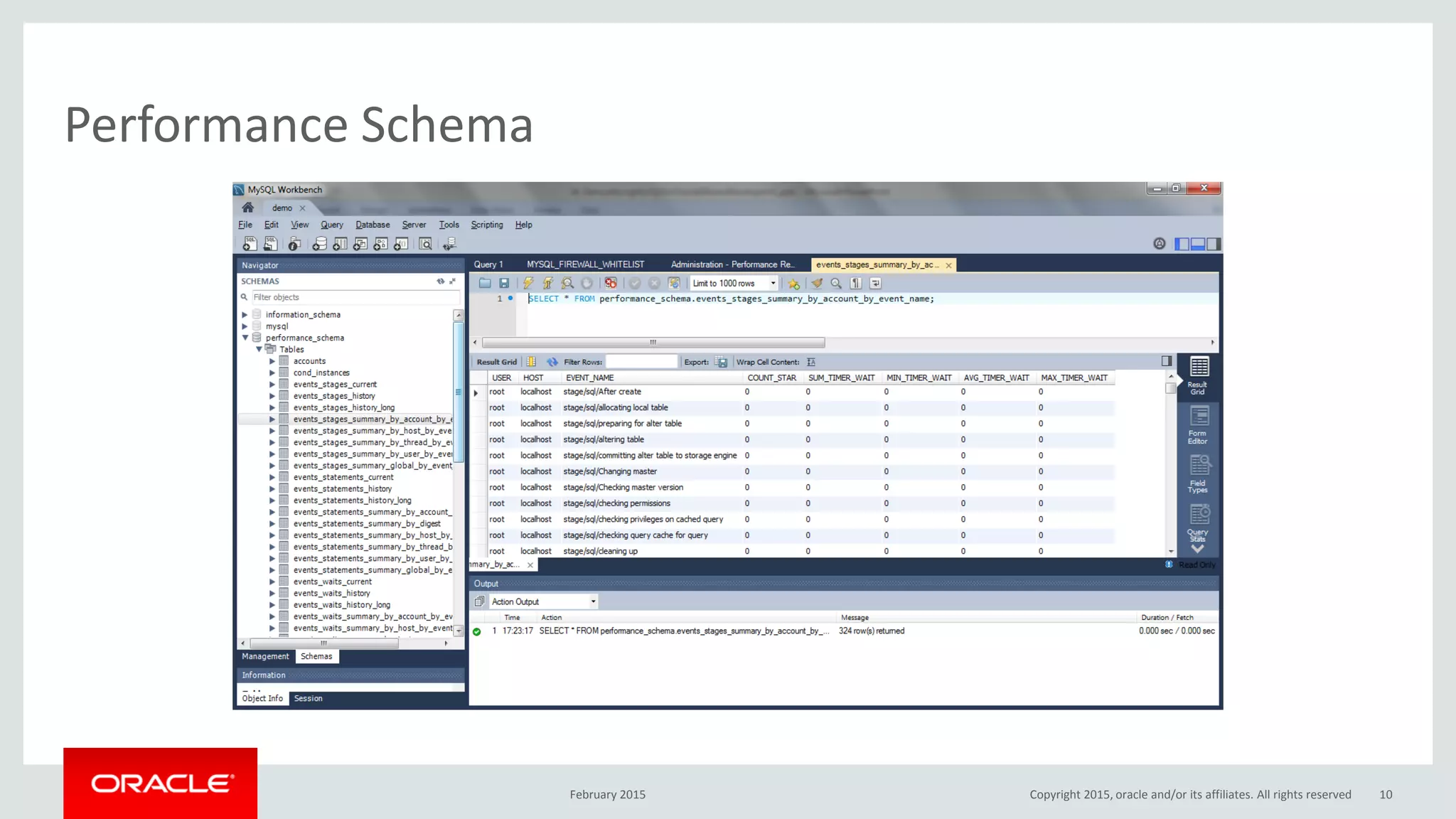
Task: Refresh result grid data icon
Action: pos(552,362)
